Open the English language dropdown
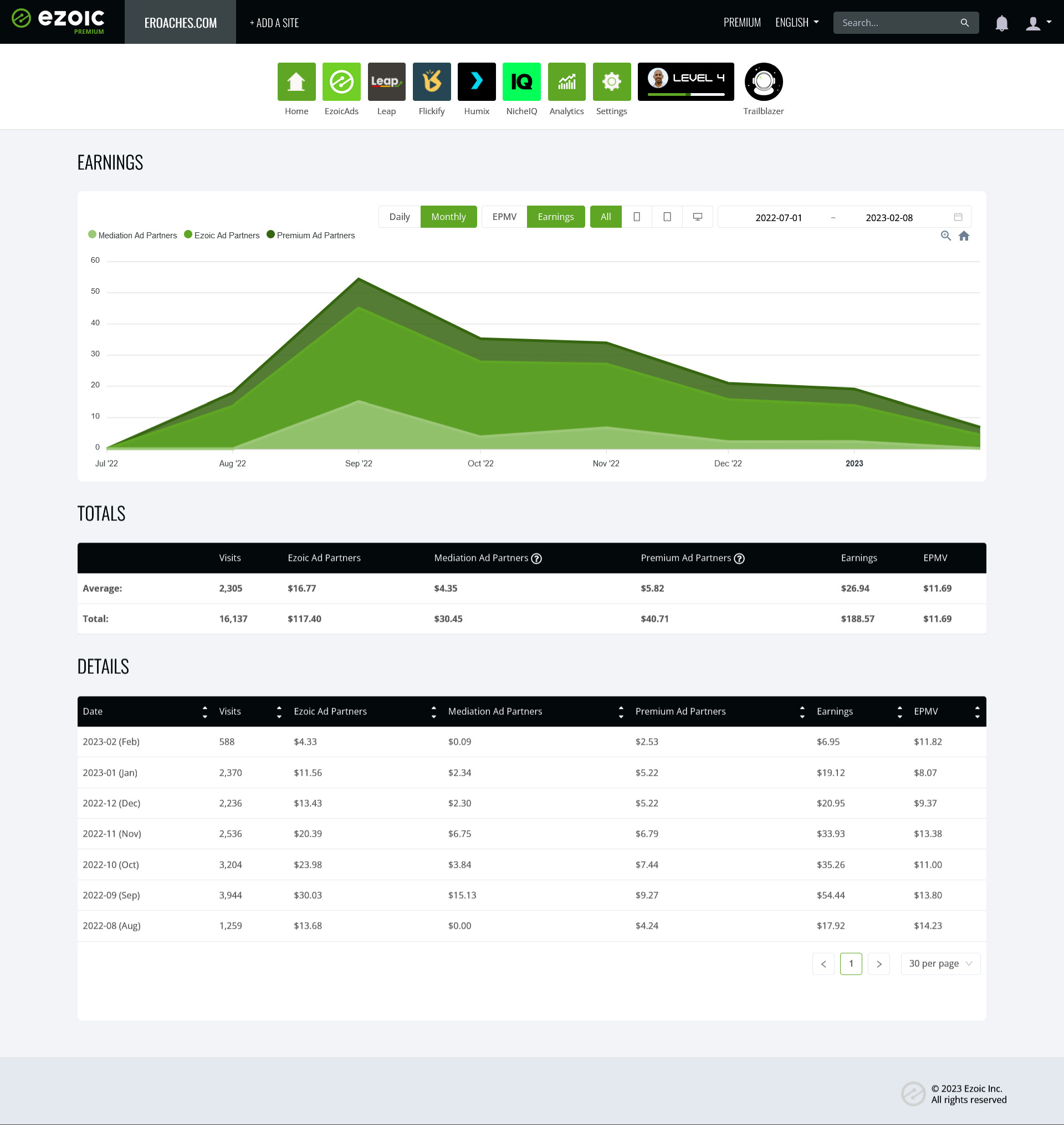Viewport: 1064px width, 1125px height. coord(797,23)
